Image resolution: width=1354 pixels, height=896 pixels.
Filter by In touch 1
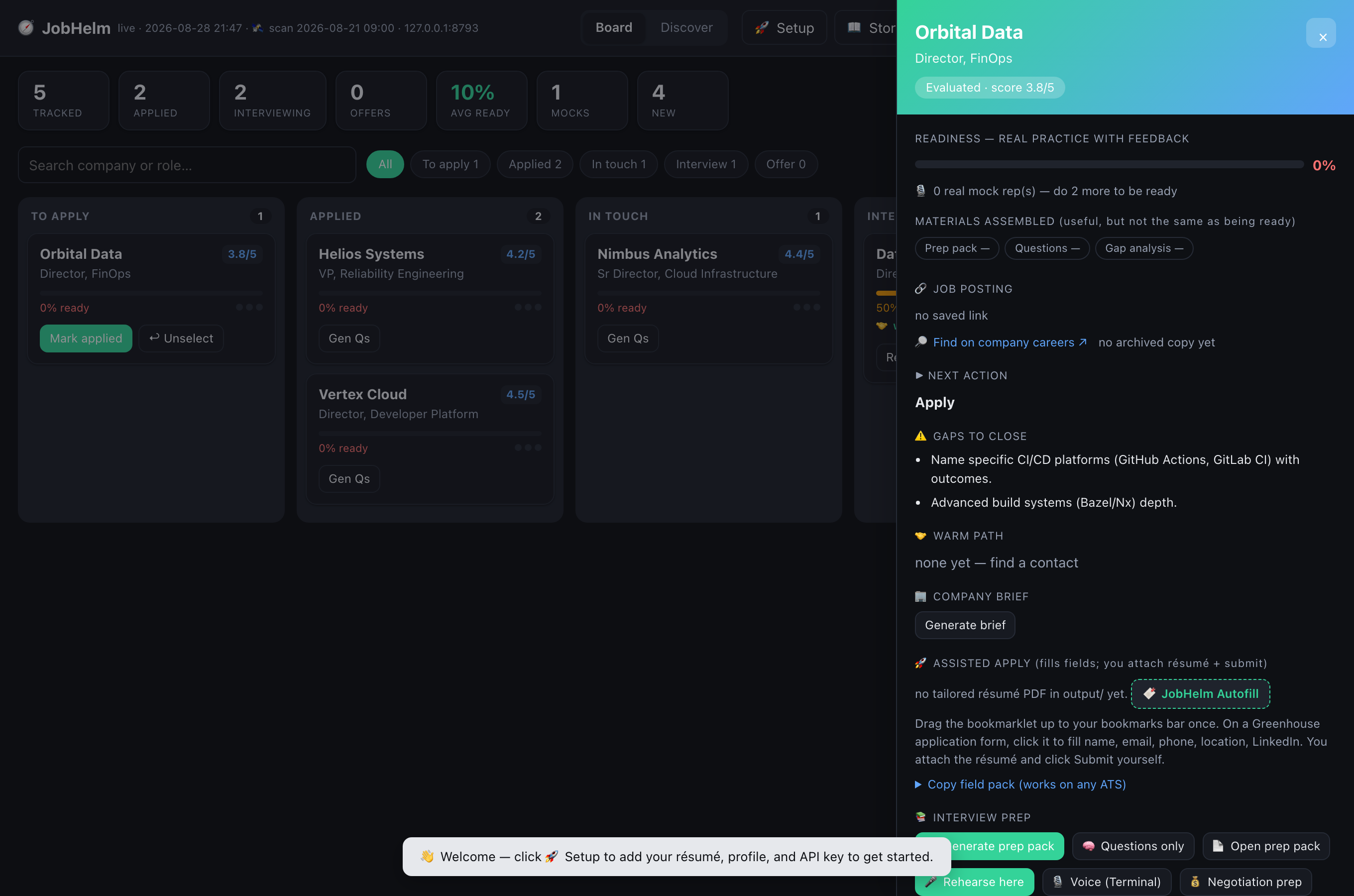[x=618, y=165]
